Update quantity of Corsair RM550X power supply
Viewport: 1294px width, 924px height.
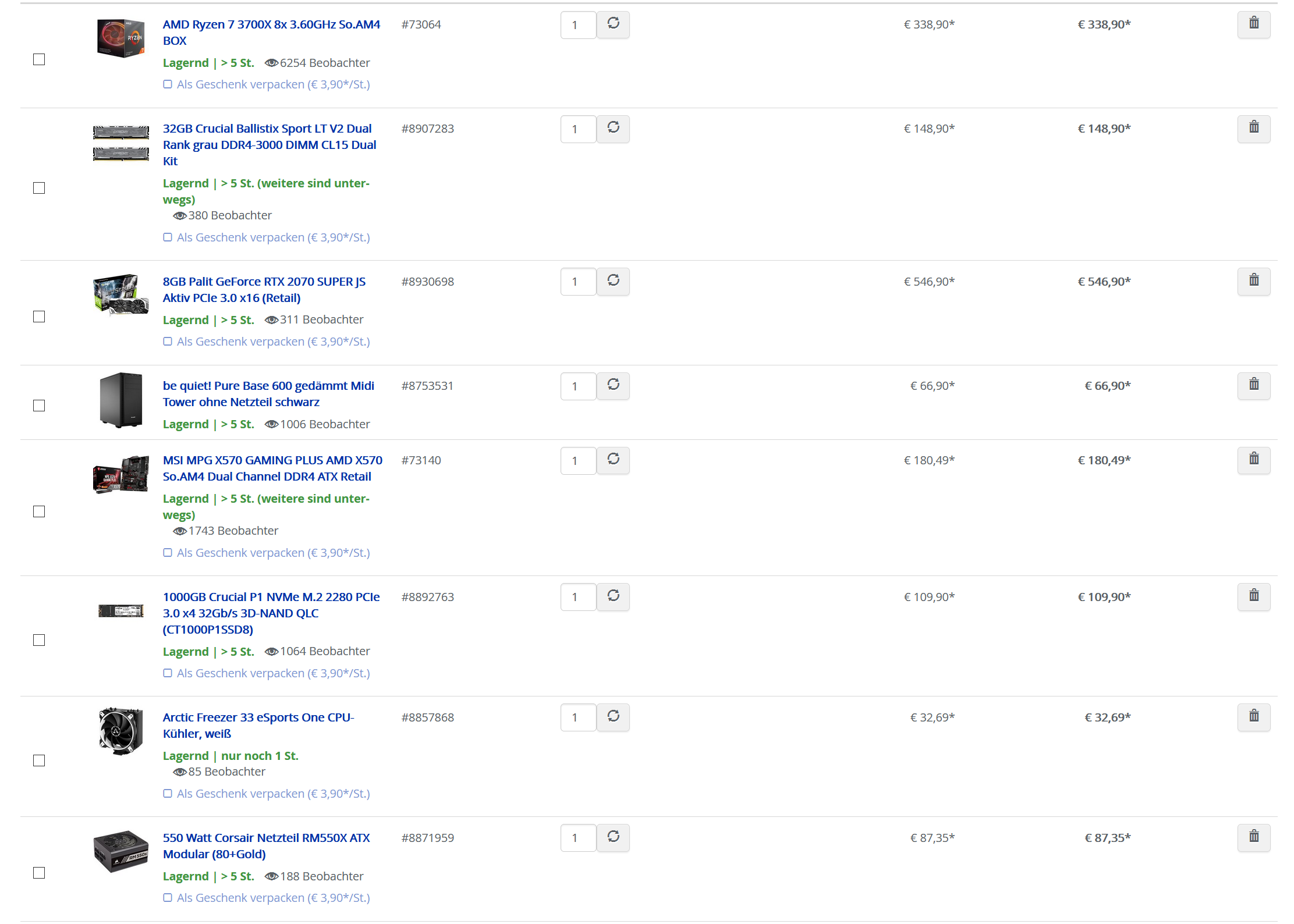(x=614, y=838)
